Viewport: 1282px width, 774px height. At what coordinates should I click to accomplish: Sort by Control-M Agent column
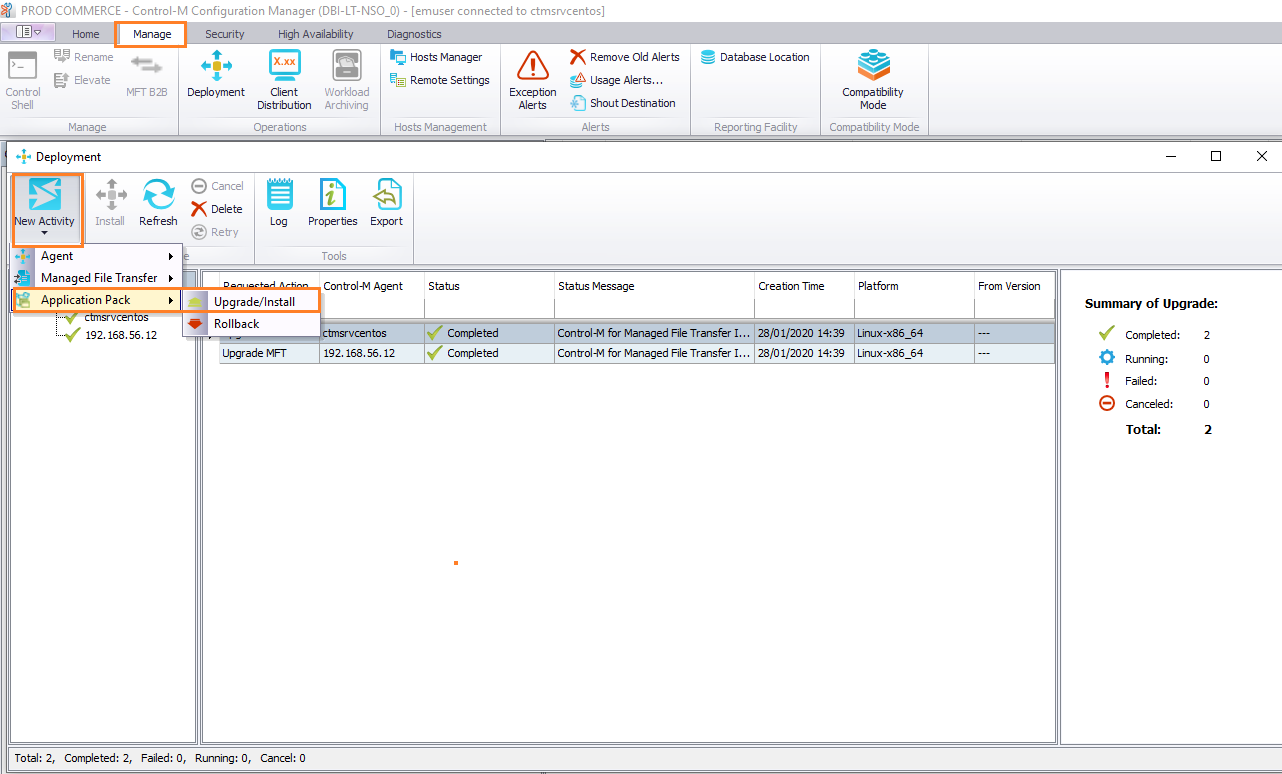pos(372,286)
